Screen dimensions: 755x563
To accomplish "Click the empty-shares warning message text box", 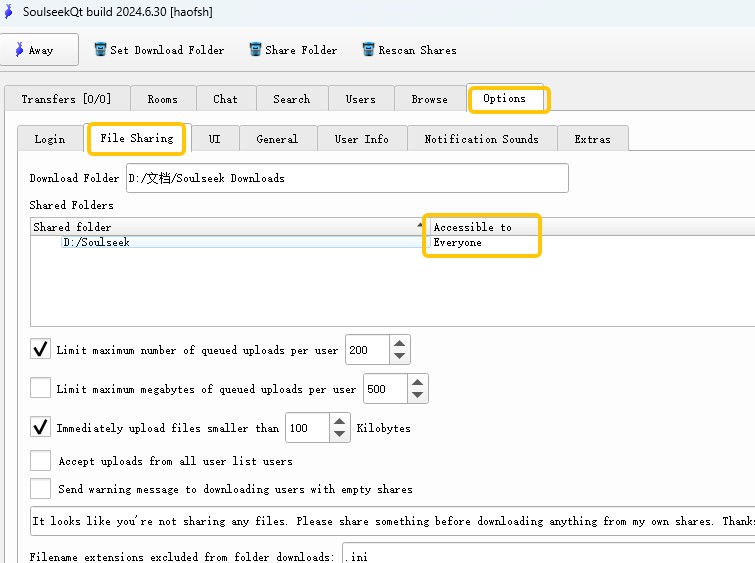I will pos(392,521).
